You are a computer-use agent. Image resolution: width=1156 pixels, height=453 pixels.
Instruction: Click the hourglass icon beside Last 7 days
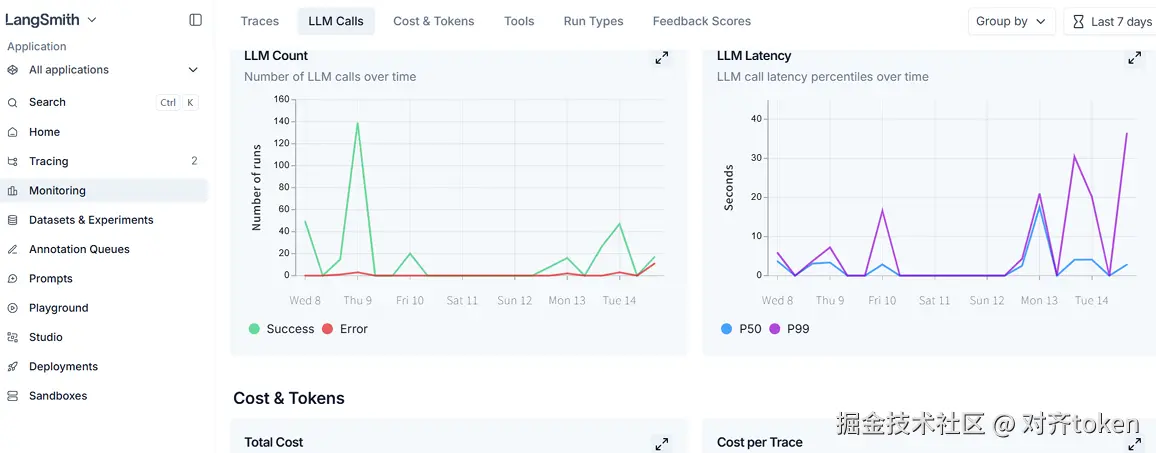pyautogui.click(x=1078, y=22)
